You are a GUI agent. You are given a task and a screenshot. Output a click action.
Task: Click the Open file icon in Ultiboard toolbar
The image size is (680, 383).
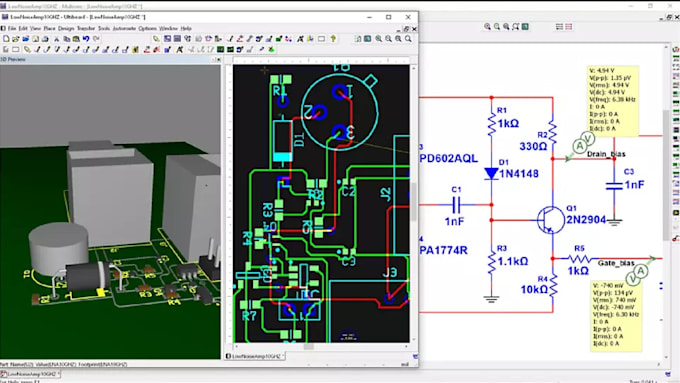(x=16, y=39)
